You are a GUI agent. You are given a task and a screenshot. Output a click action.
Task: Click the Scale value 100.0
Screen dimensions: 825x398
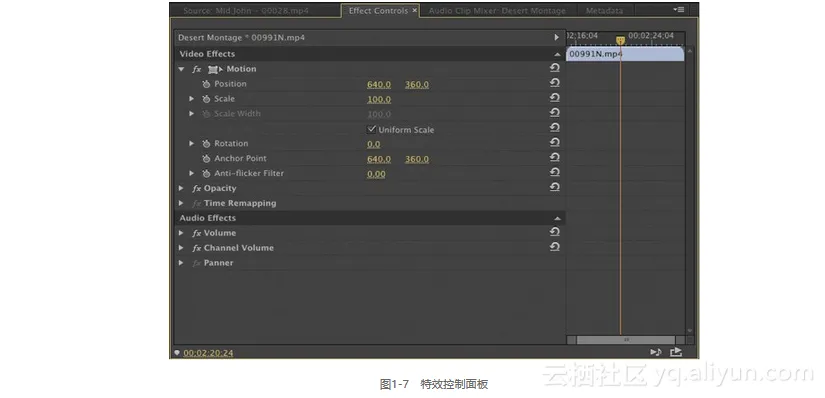point(379,100)
